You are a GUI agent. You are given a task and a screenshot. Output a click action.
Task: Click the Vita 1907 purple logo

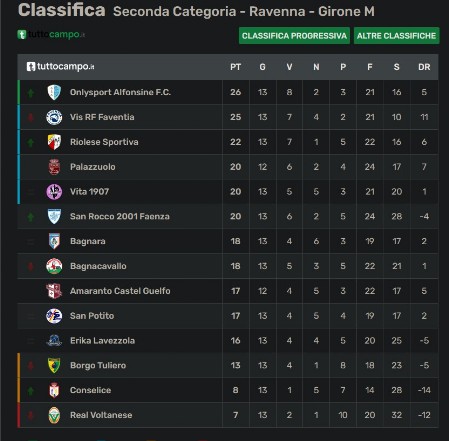[x=54, y=192]
